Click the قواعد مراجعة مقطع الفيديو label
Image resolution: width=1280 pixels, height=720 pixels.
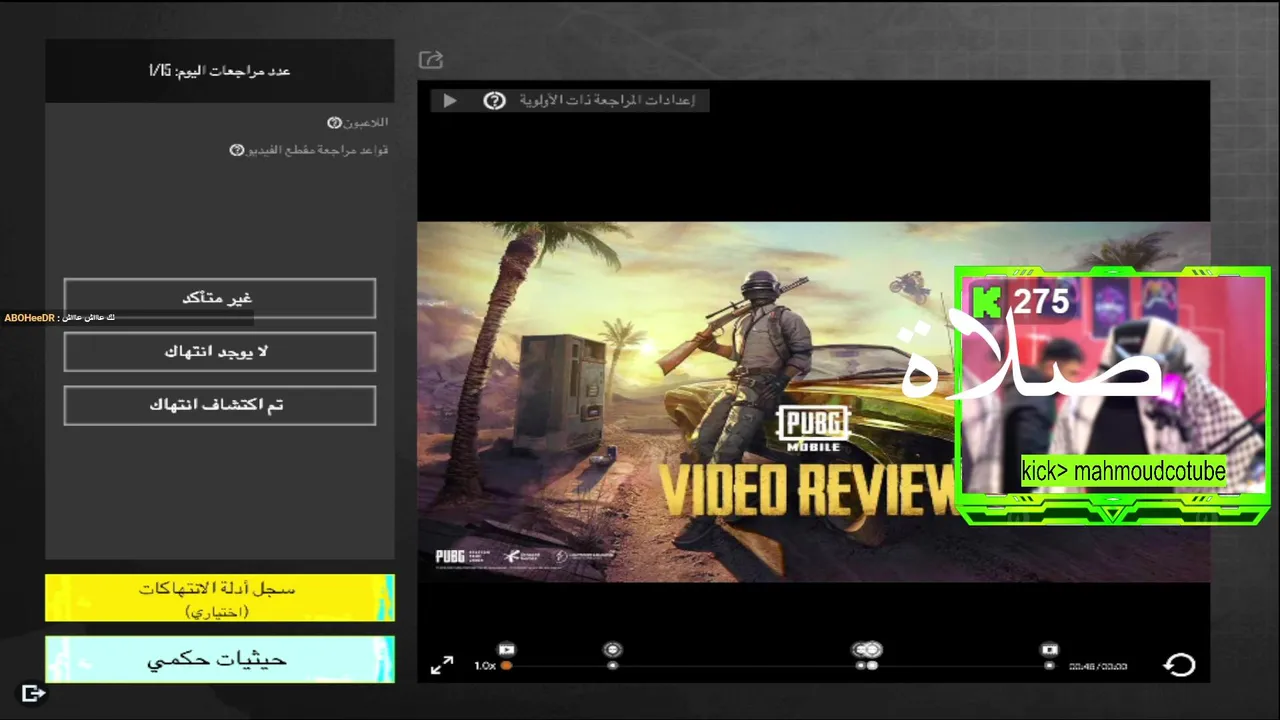click(x=318, y=150)
